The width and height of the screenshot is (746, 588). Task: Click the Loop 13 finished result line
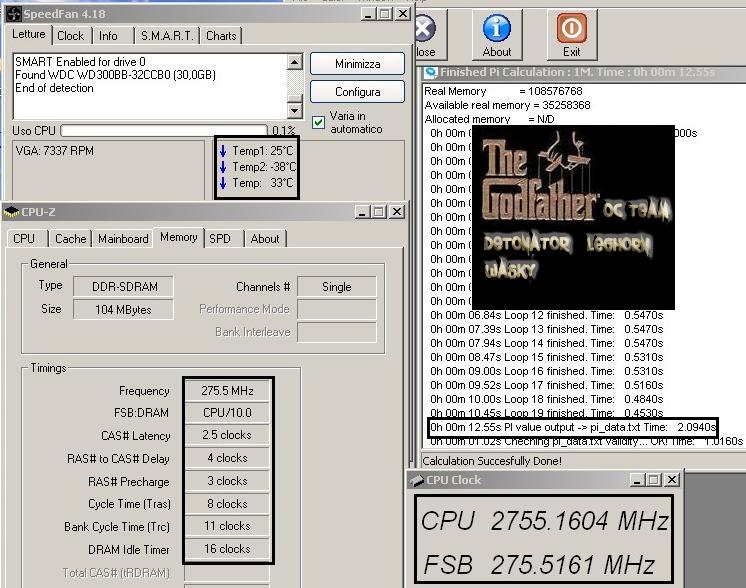[x=547, y=329]
